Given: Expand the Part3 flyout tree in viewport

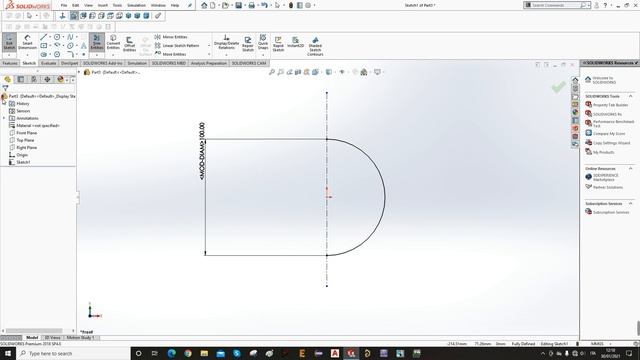Looking at the screenshot, I should click(79, 72).
